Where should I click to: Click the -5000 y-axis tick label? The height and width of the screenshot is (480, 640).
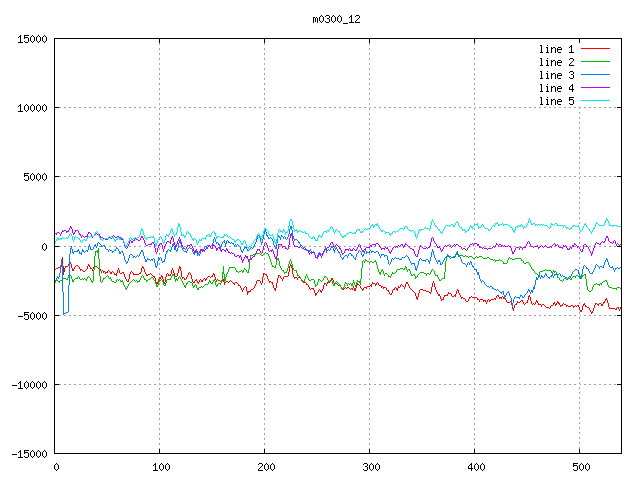[32, 316]
